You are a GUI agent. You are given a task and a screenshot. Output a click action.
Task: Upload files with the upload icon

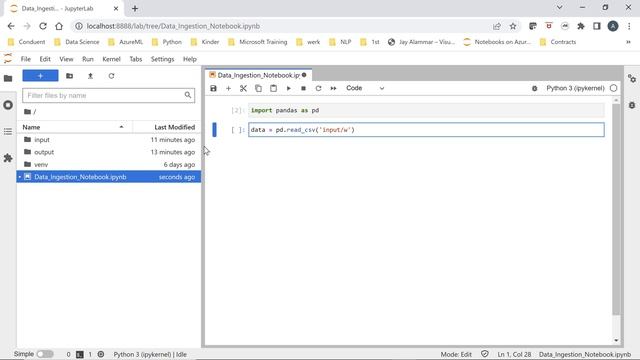click(90, 76)
